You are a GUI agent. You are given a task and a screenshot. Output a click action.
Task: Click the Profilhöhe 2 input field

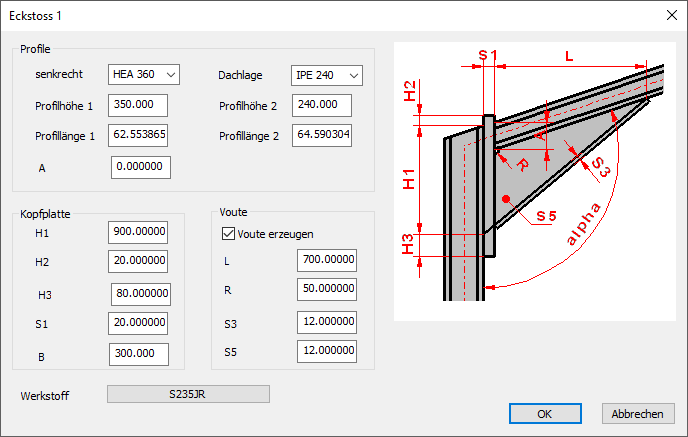pyautogui.click(x=322, y=105)
